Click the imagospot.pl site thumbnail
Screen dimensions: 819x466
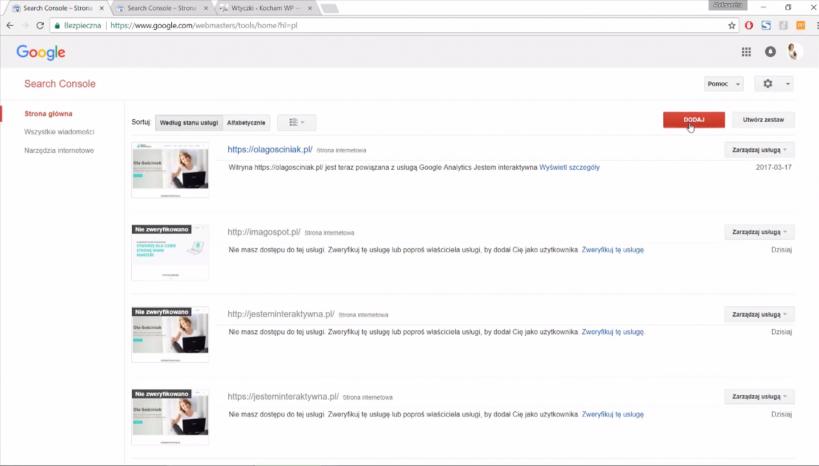tap(170, 252)
